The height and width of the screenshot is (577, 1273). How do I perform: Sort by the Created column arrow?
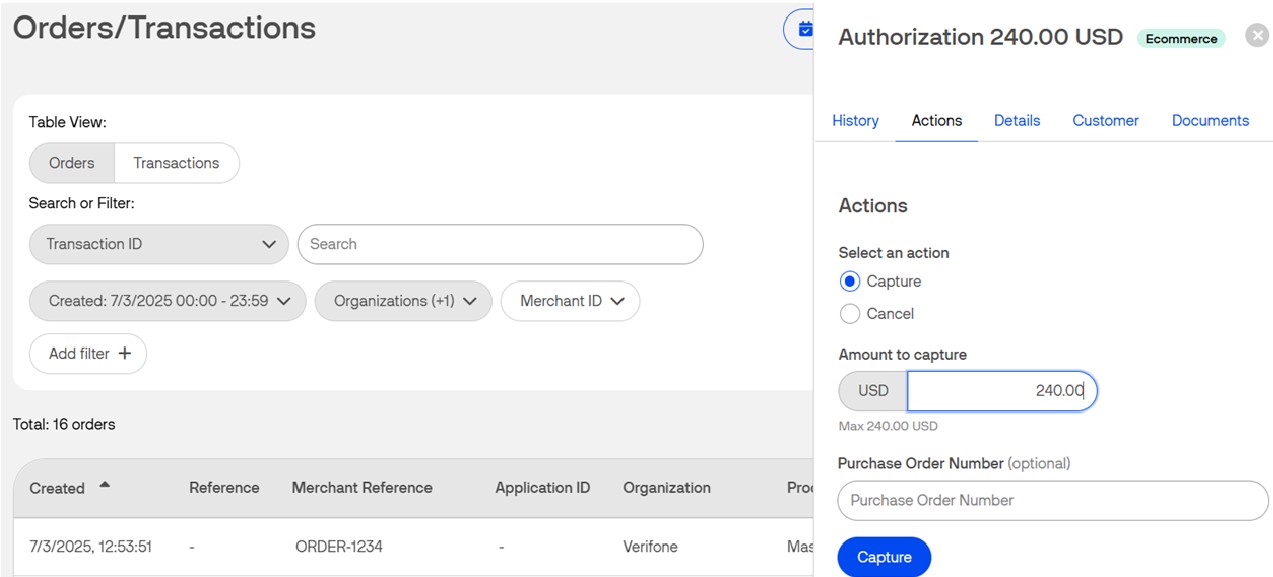point(104,486)
